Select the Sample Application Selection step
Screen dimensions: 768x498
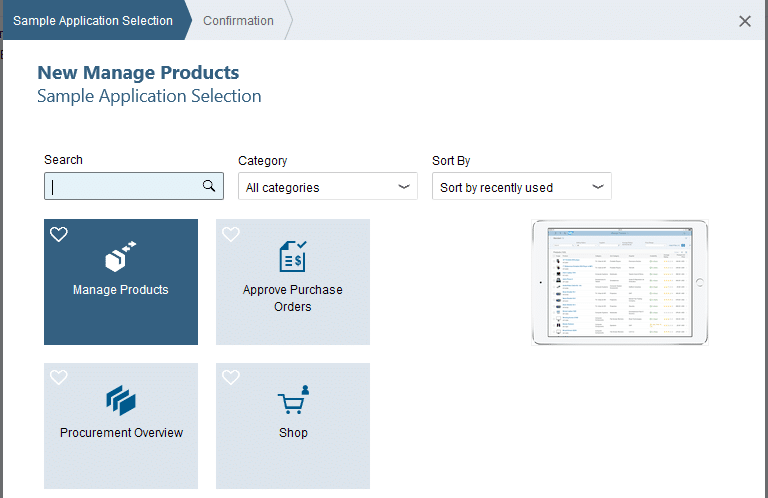click(92, 21)
